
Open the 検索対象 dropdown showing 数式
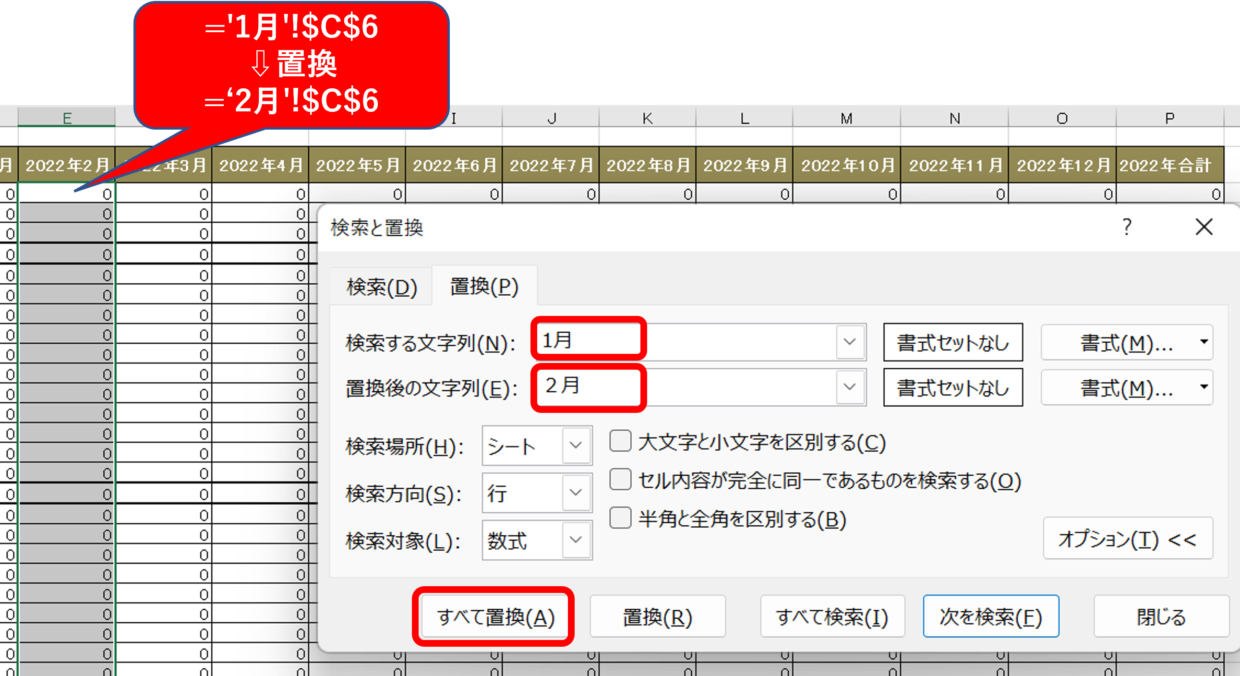(537, 541)
